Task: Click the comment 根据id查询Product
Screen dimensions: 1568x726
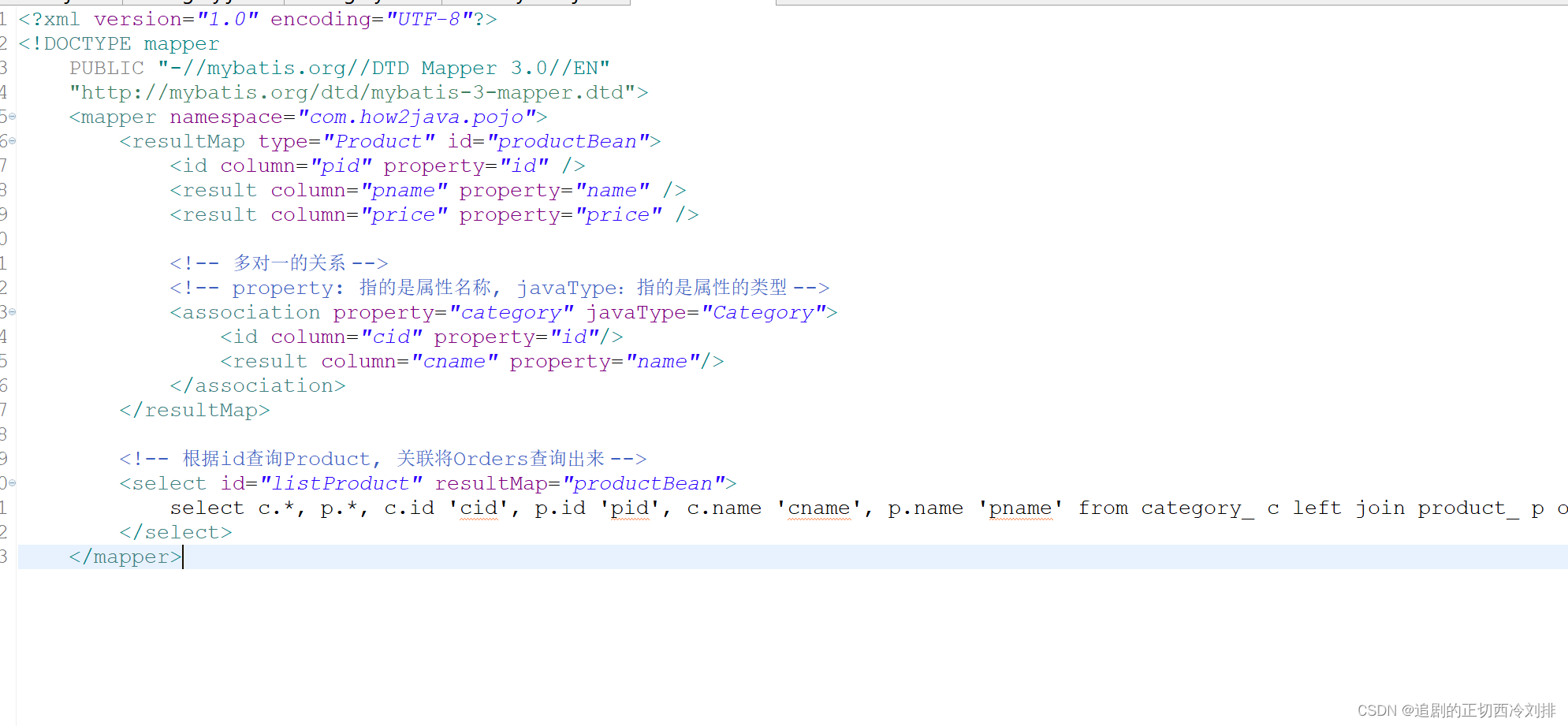Action: 383,459
